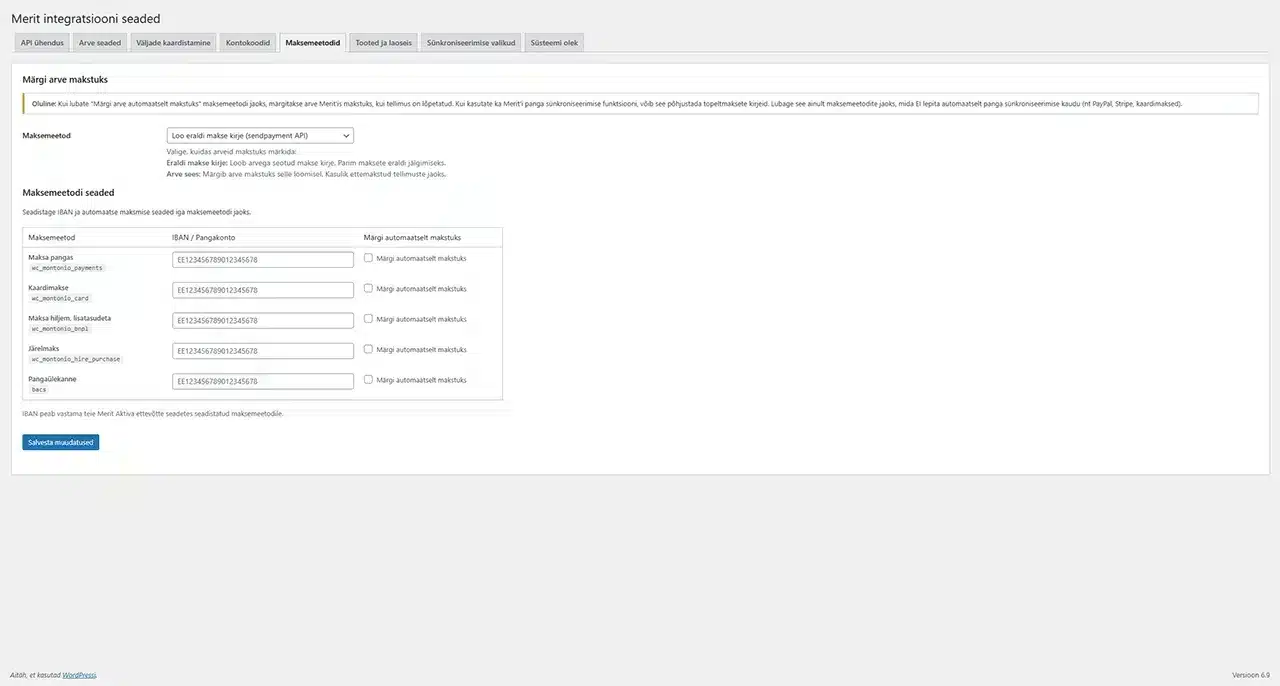Select the Pangaülekanne IBAN input field
The image size is (1280, 686).
click(x=263, y=381)
